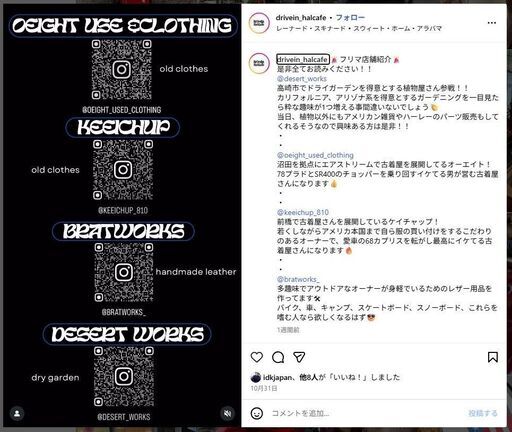Open the idkjapan liker profile
Viewport: 512px width, 432px height.
pyautogui.click(x=277, y=377)
